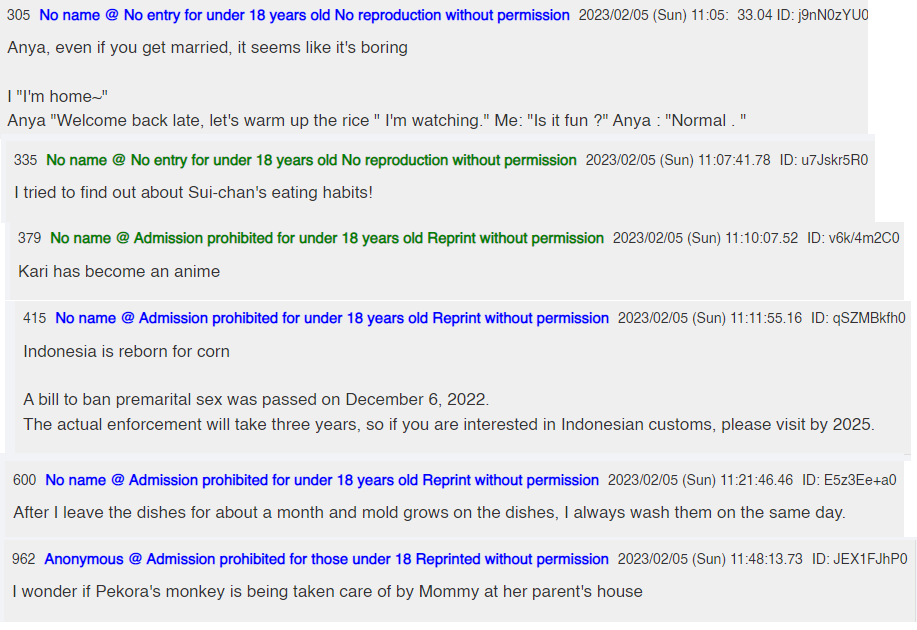917x630 pixels.
Task: Select post number 600
Action: pyautogui.click(x=25, y=480)
